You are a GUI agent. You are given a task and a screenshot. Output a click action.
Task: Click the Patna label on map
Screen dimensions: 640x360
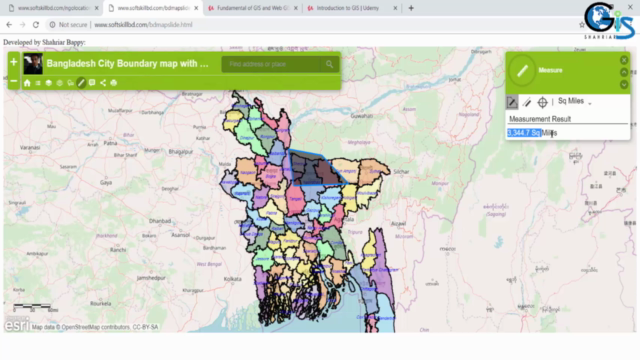(110, 143)
